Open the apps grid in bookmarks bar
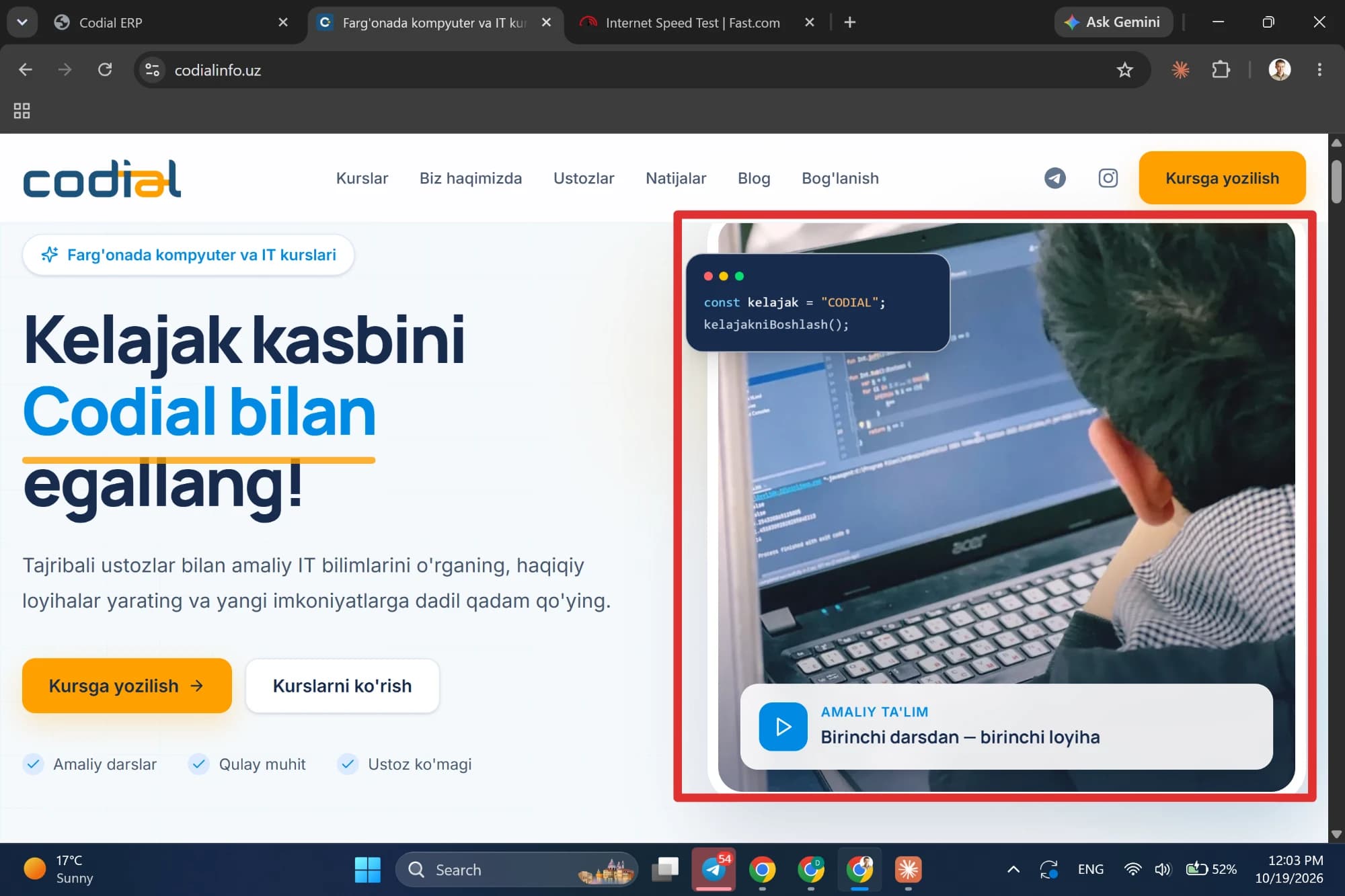 (x=22, y=111)
